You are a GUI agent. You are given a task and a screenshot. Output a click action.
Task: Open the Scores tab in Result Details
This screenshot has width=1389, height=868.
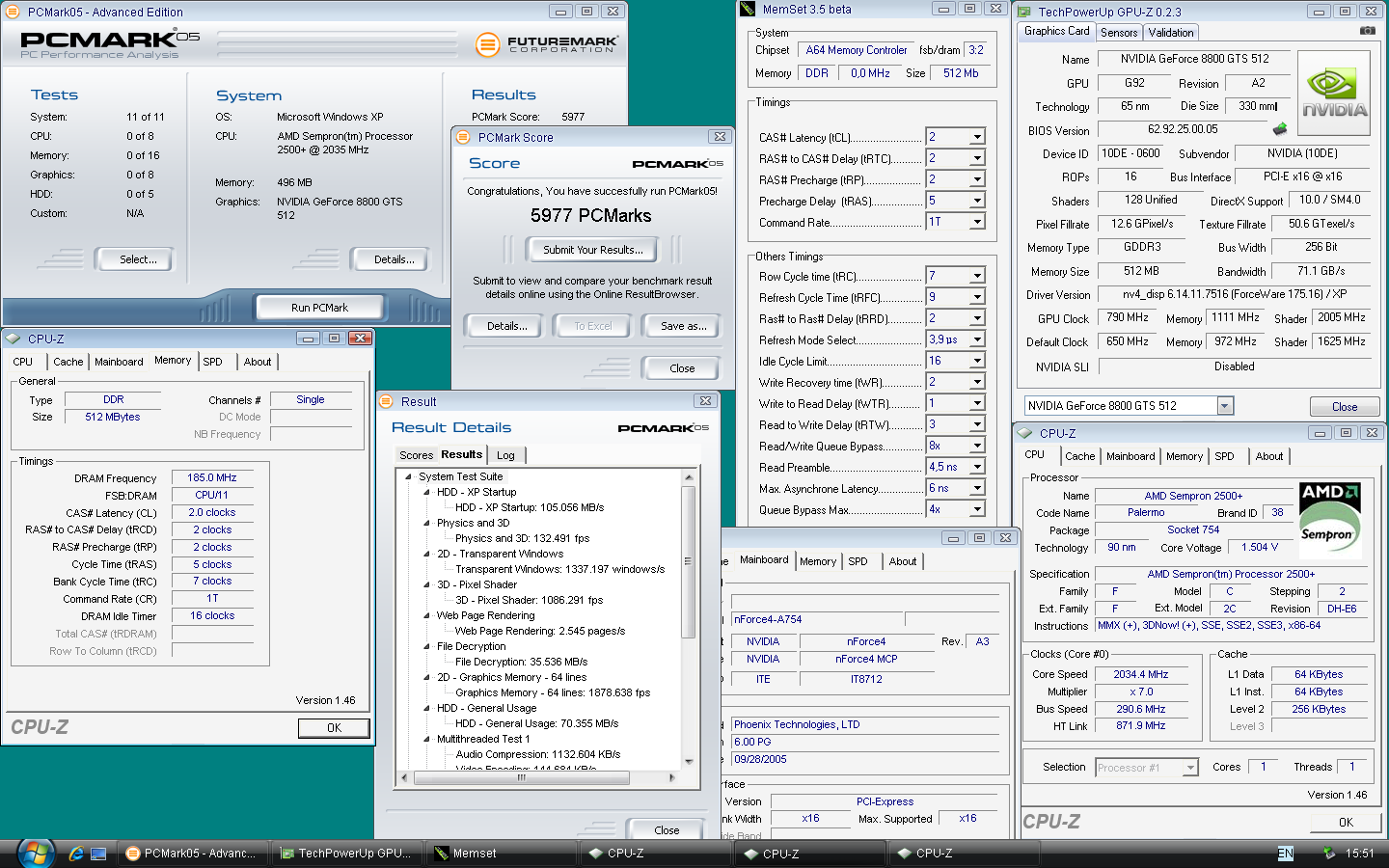pyautogui.click(x=416, y=455)
